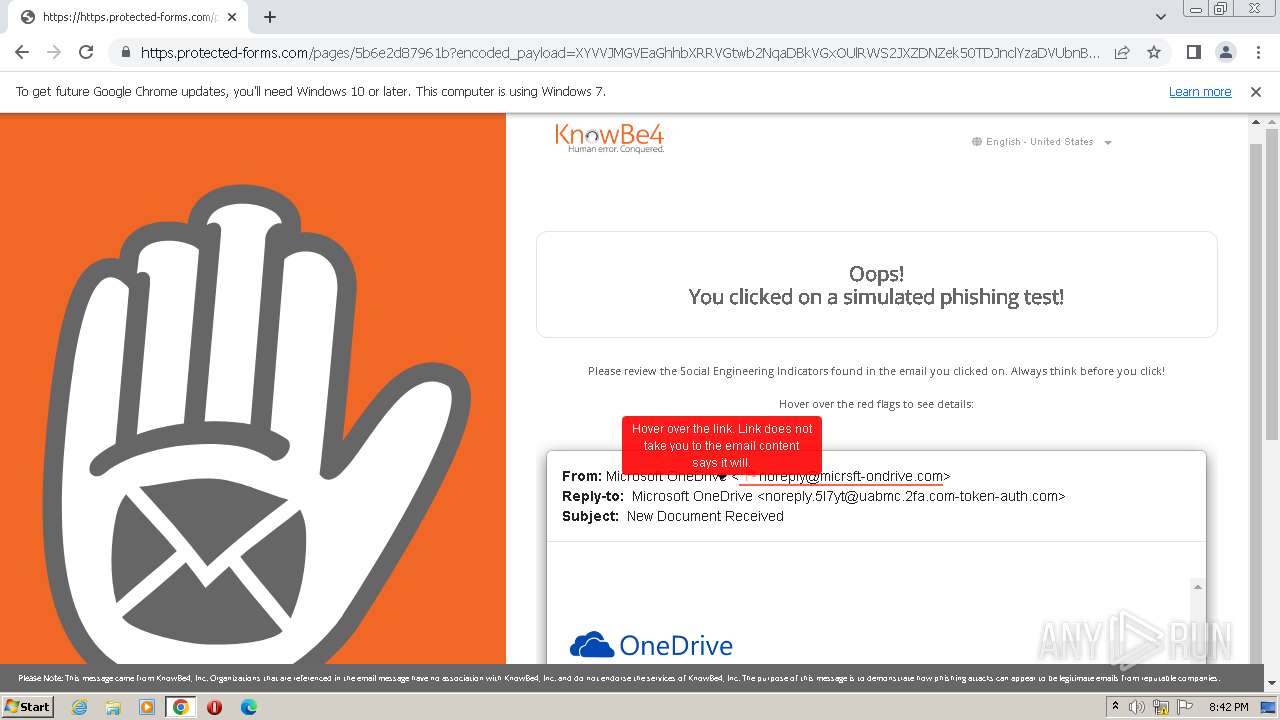1280x720 pixels.
Task: Click the email preview scroll up arrow
Action: [1197, 587]
